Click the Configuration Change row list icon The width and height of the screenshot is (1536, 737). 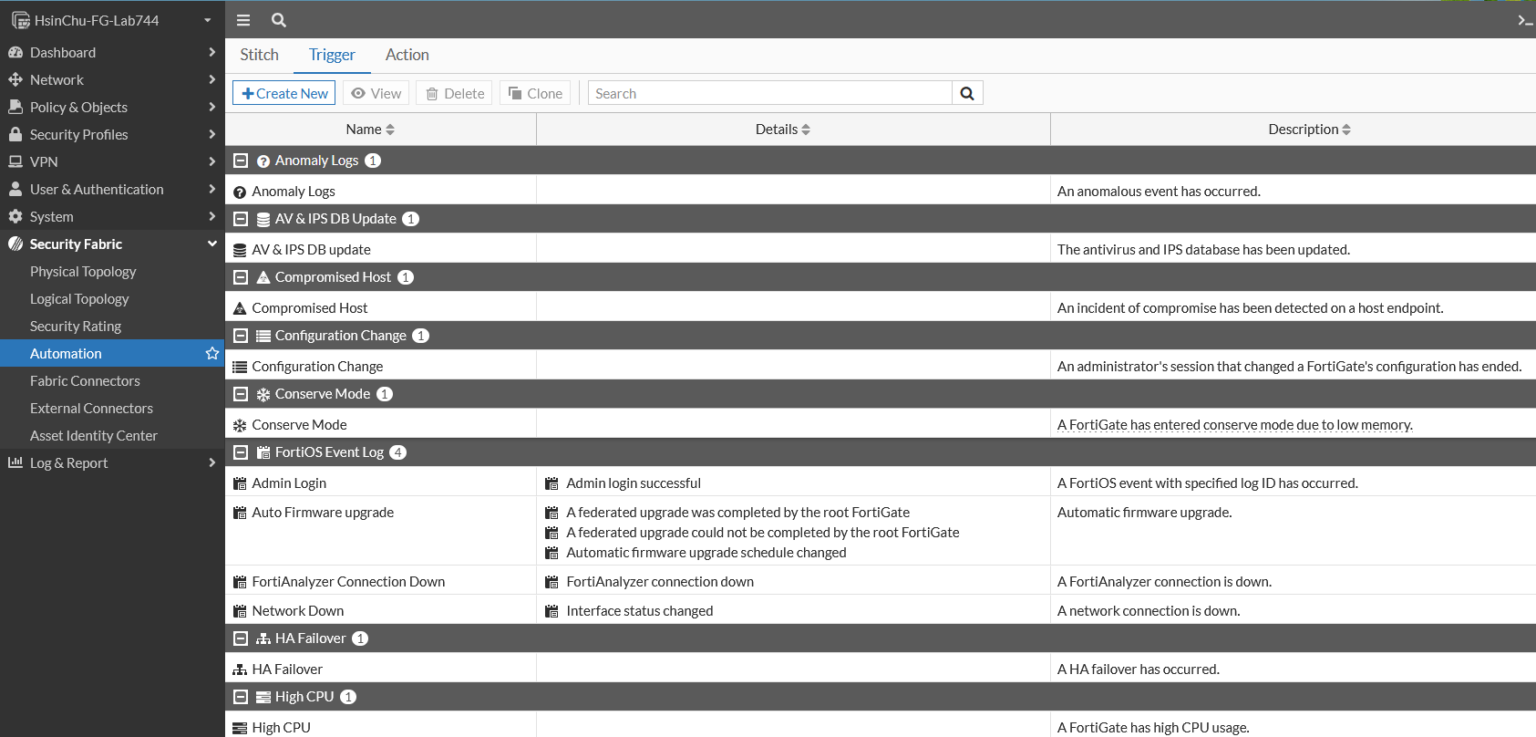click(x=239, y=367)
